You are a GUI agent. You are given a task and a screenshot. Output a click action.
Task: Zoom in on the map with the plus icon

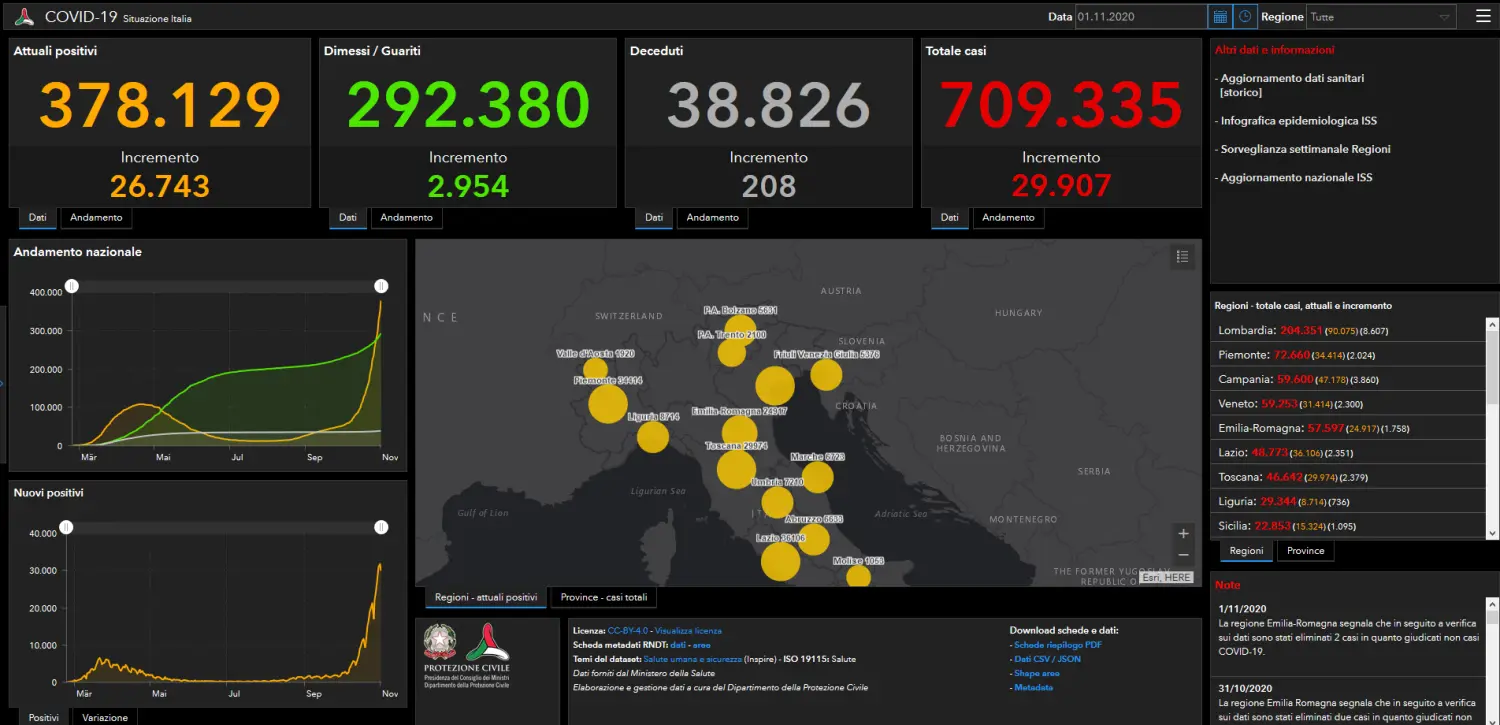point(1183,533)
